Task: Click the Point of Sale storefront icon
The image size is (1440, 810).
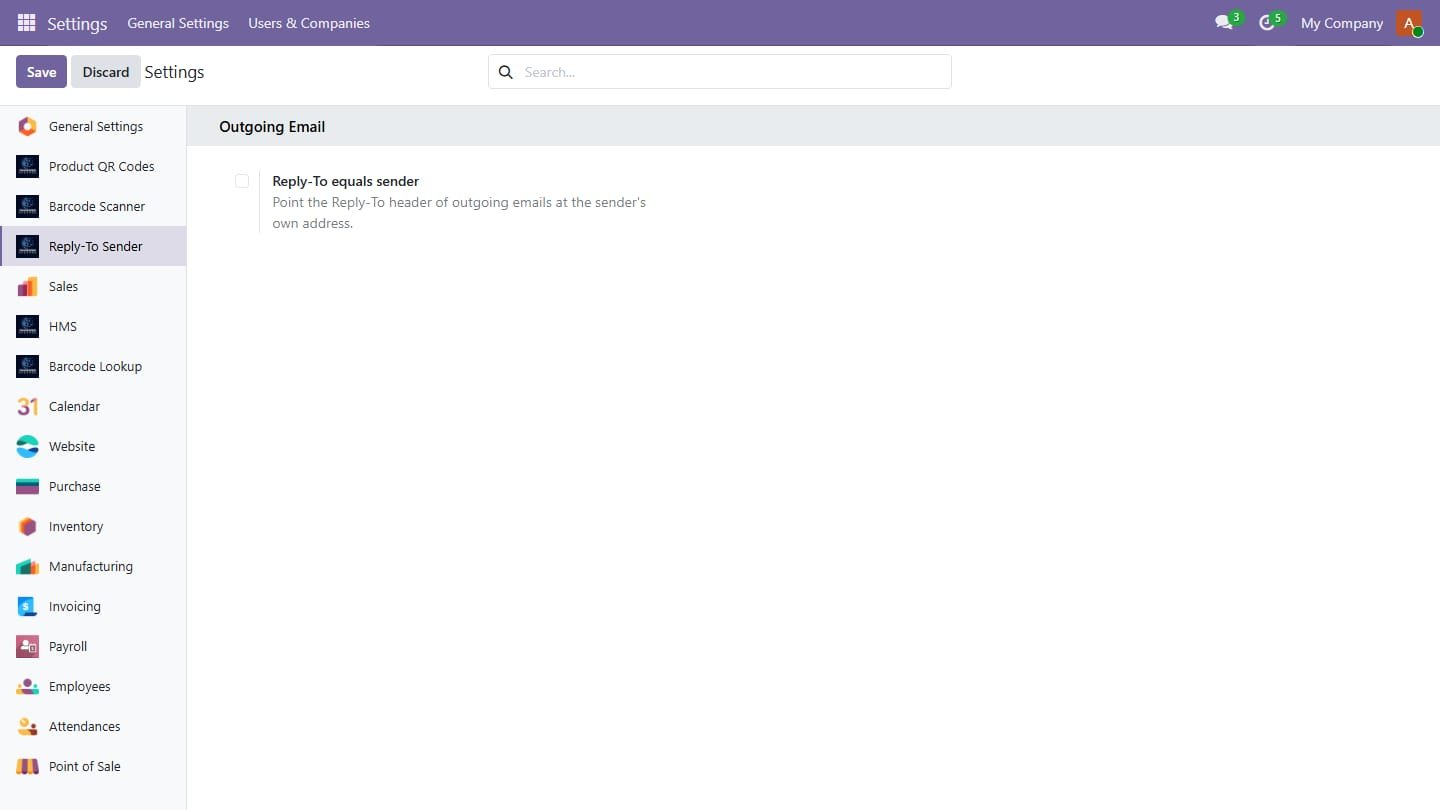Action: [28, 767]
